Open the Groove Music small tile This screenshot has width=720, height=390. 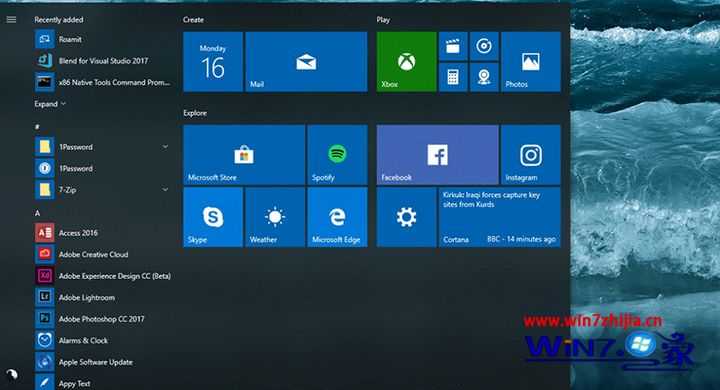point(484,46)
